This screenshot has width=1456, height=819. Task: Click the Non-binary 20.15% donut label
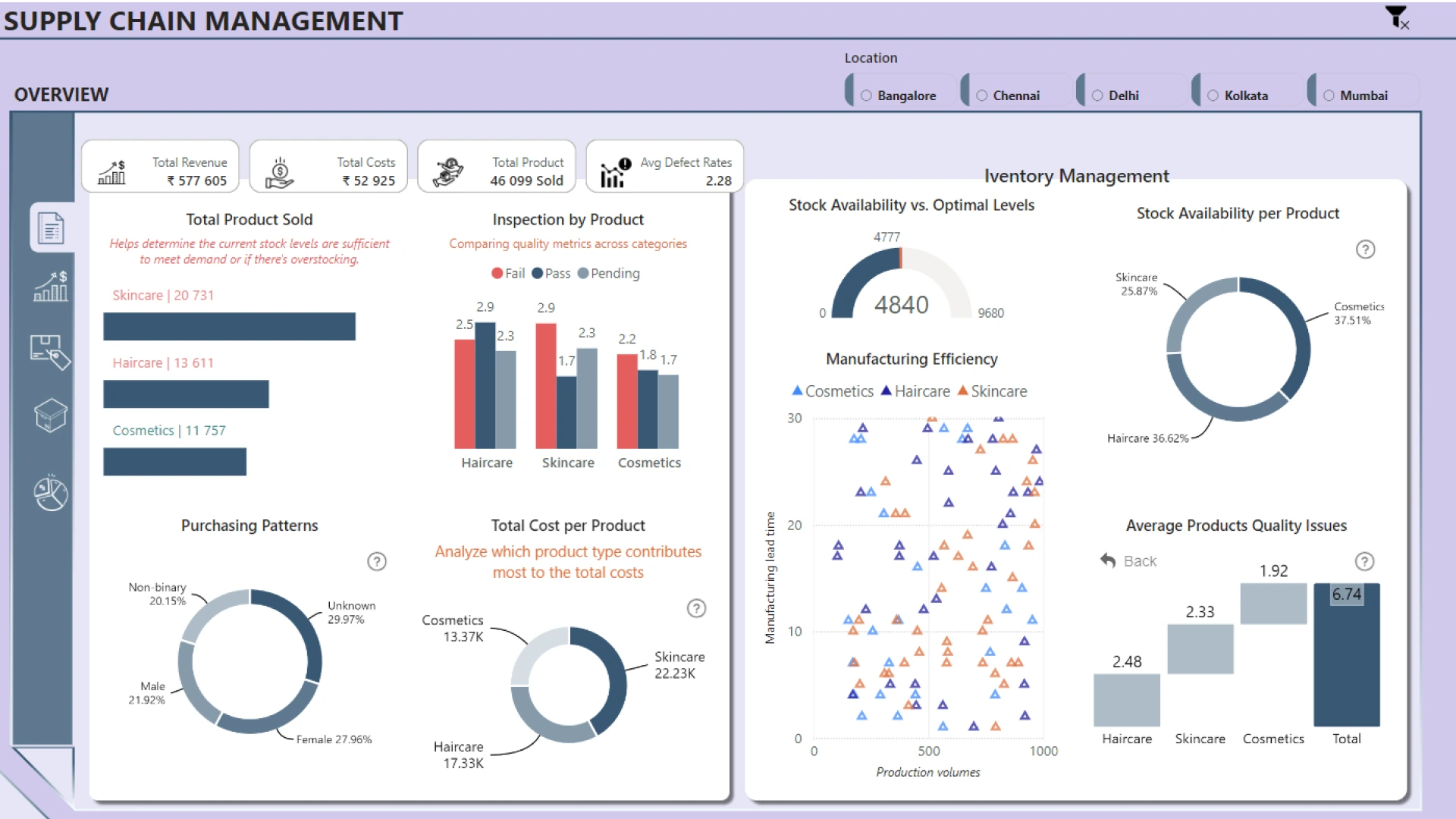pos(157,594)
